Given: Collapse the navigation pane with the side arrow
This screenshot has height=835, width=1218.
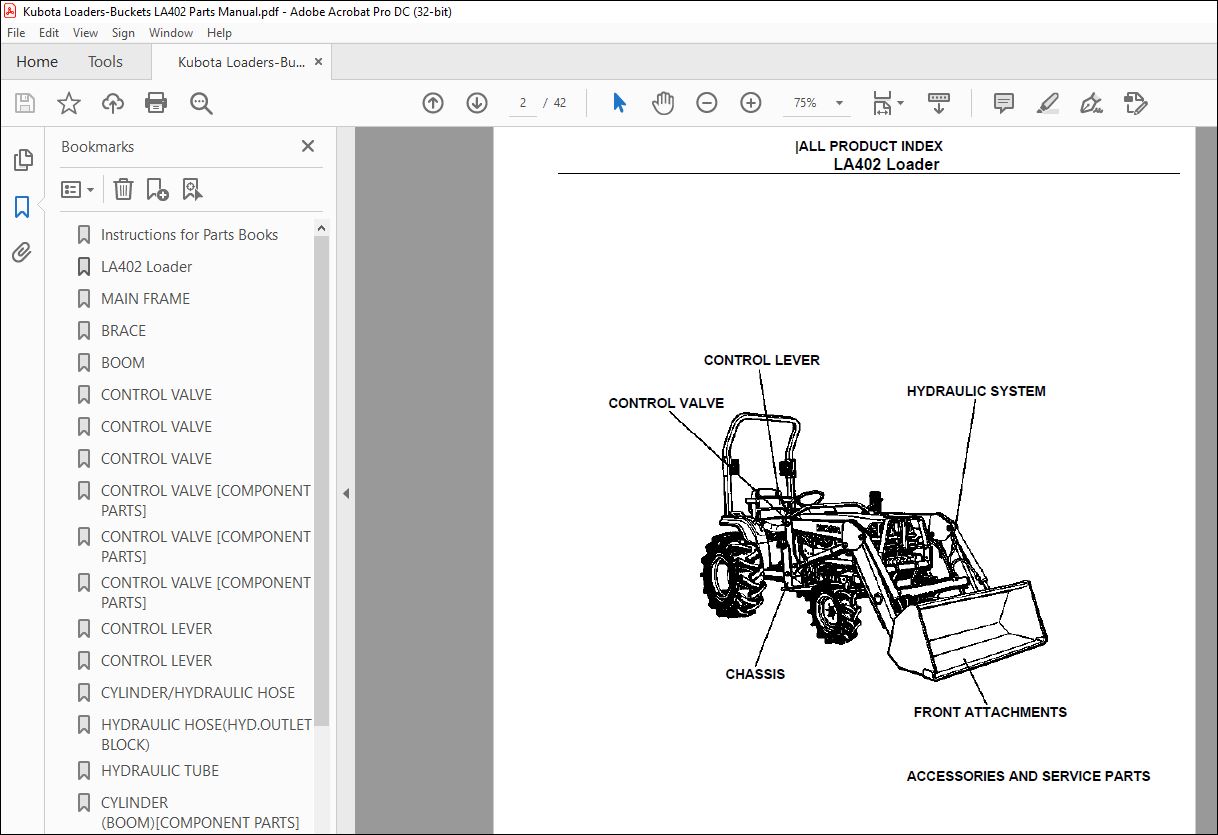Looking at the screenshot, I should point(345,493).
